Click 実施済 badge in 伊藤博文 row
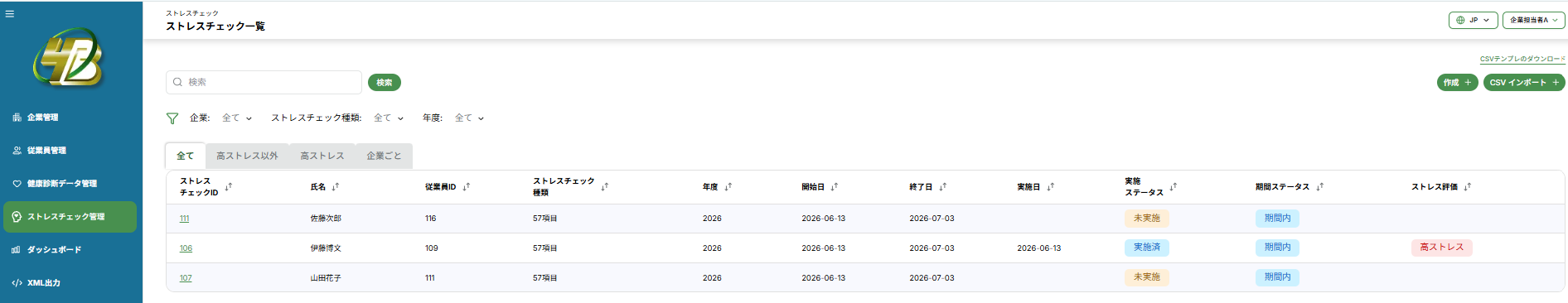The width and height of the screenshot is (1568, 303). 1147,248
